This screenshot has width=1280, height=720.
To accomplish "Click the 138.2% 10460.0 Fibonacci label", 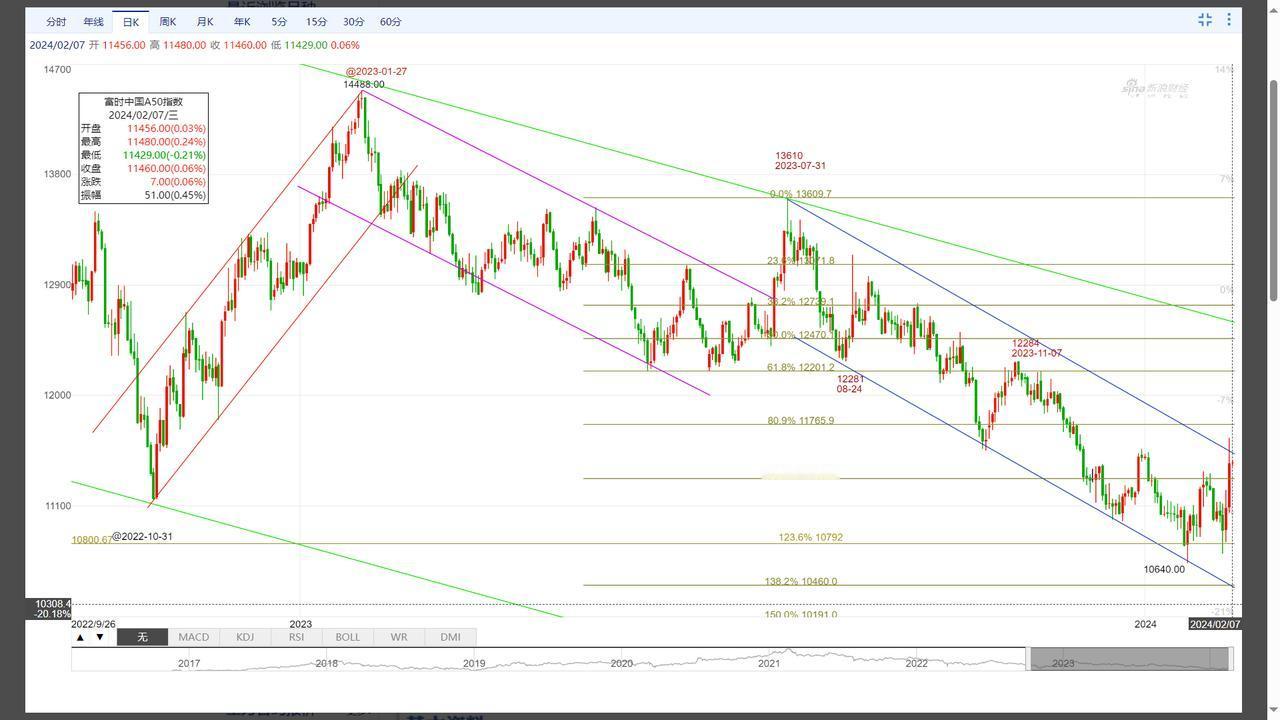I will coord(800,582).
